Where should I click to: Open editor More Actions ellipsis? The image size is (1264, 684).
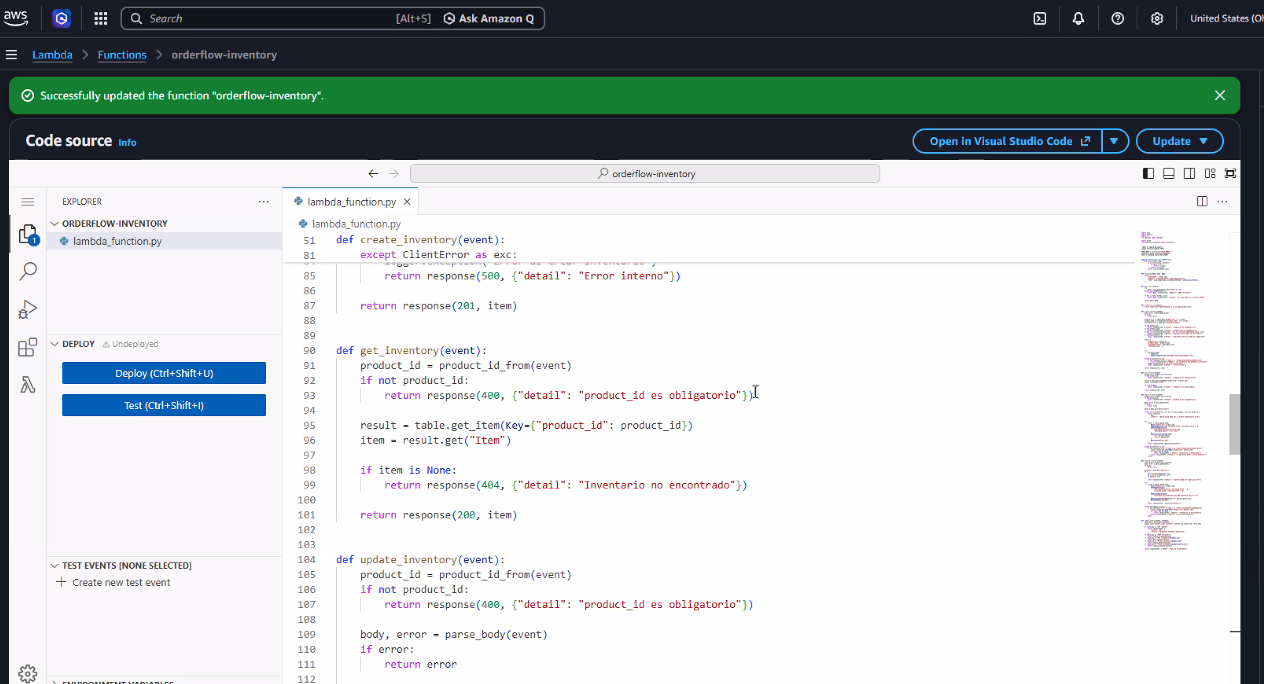1223,201
